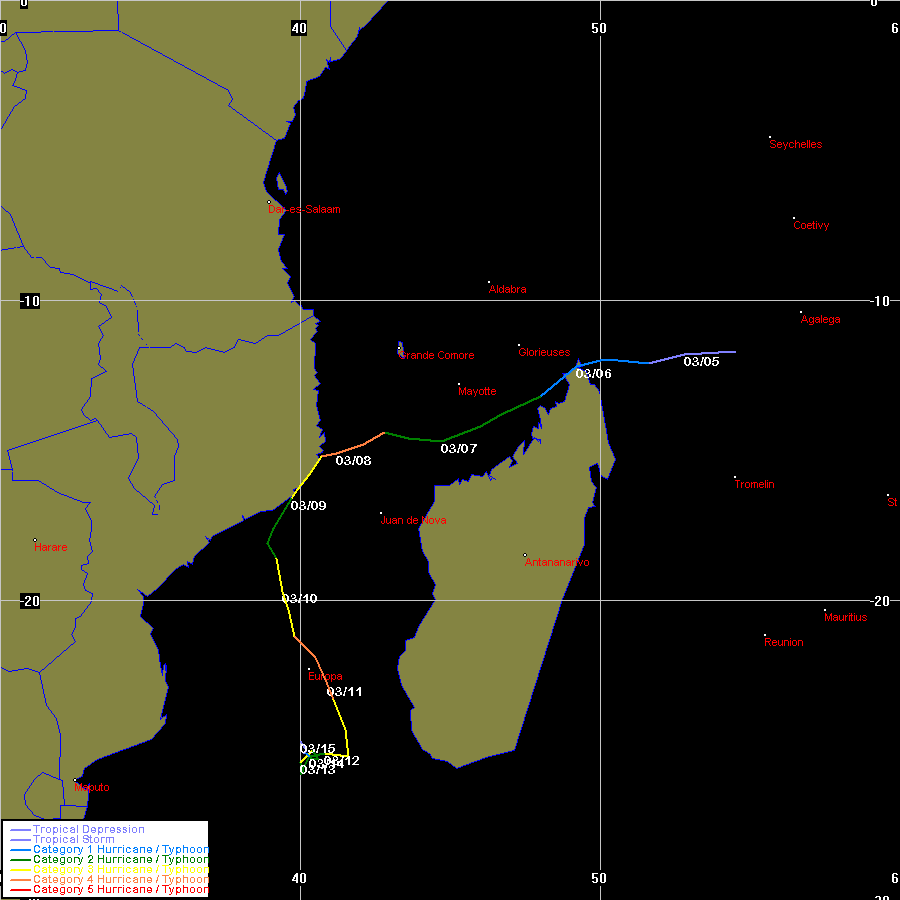Click the Tropical Depression legend entry

pos(88,829)
